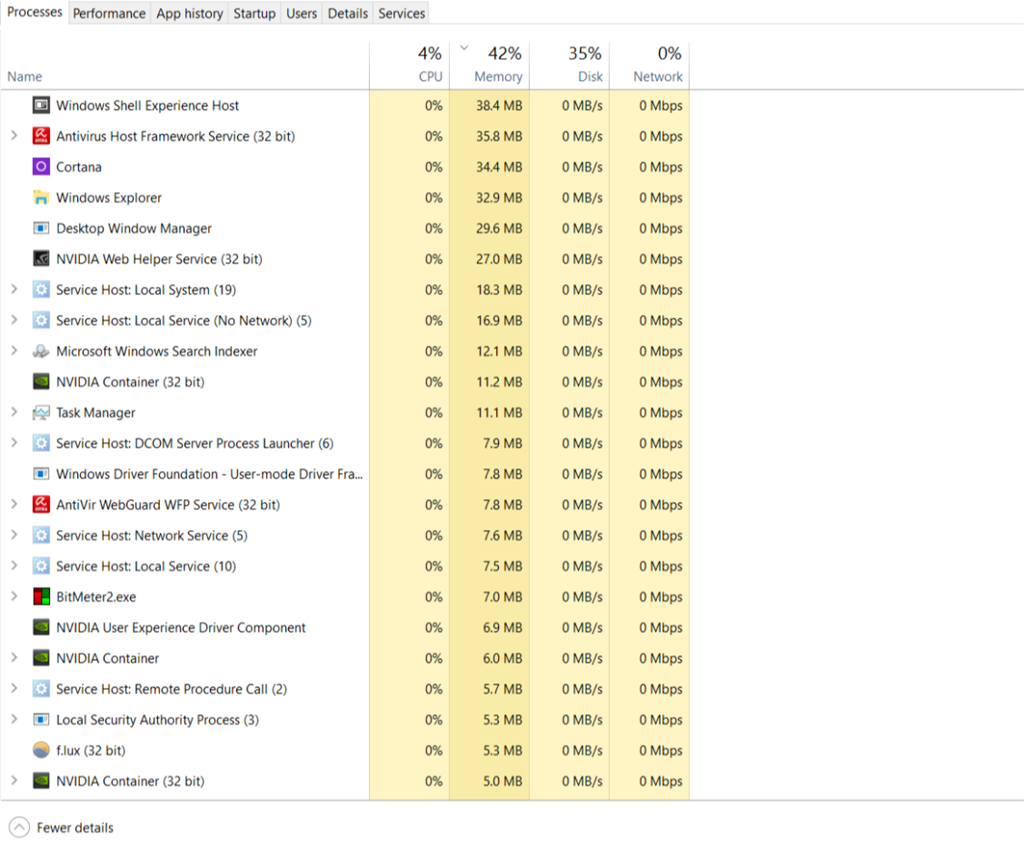Expand the BitMeter2.exe row
1024x846 pixels.
14,596
